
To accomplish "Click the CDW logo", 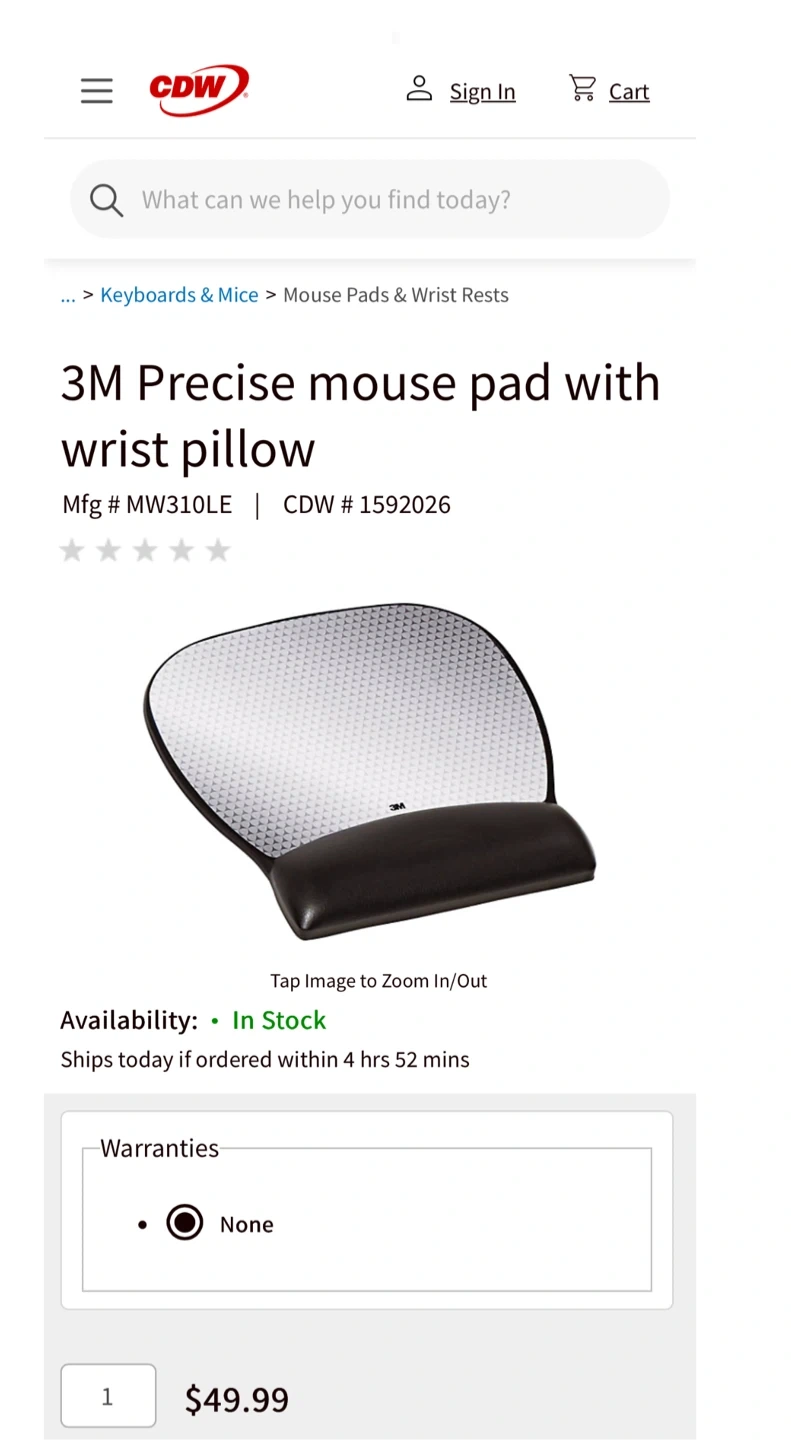I will (x=198, y=90).
